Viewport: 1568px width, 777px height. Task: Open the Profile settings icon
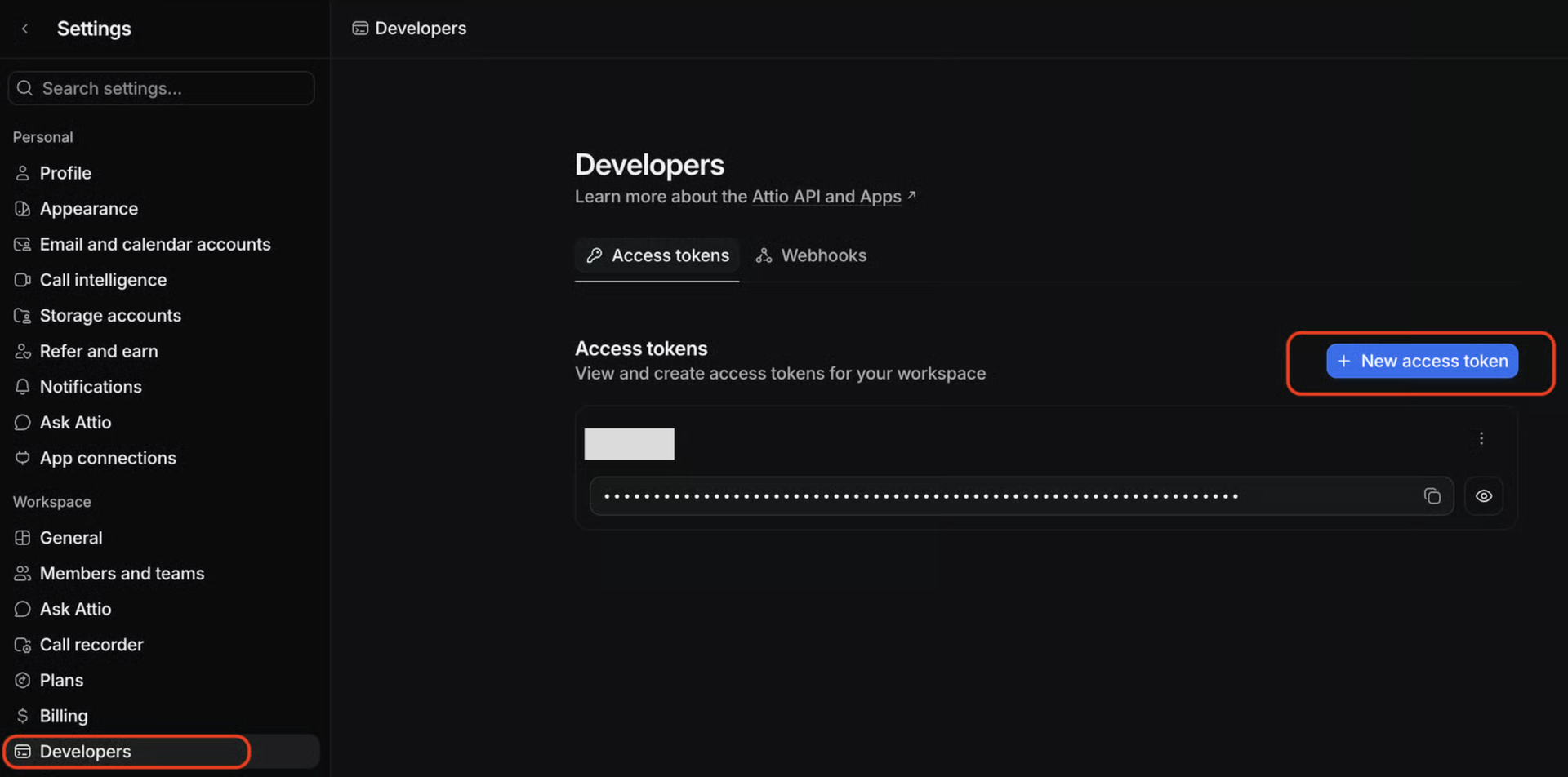[x=22, y=173]
